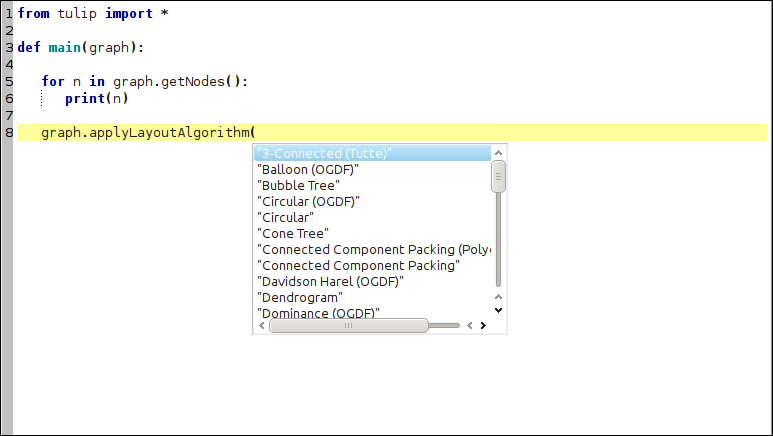Click the horizontal scrollbar thumb in popup
The width and height of the screenshot is (773, 436).
click(349, 325)
